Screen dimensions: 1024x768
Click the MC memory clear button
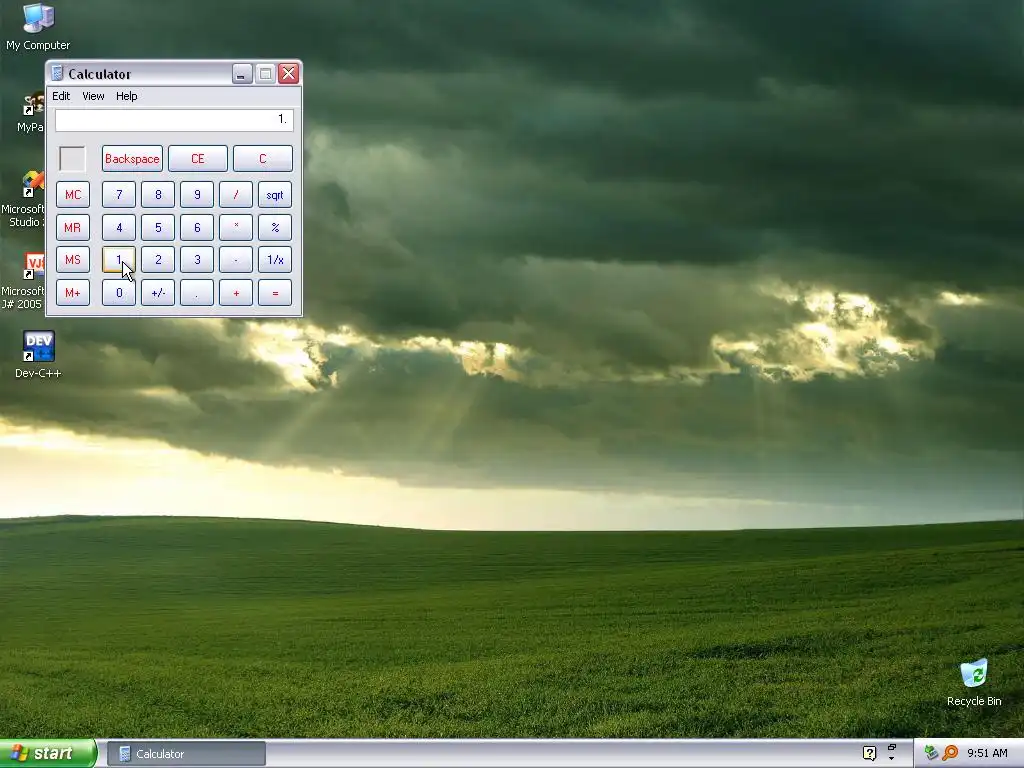tap(72, 195)
